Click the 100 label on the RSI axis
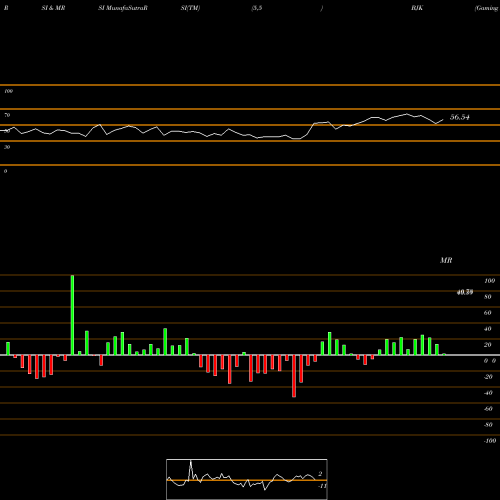 (9, 91)
